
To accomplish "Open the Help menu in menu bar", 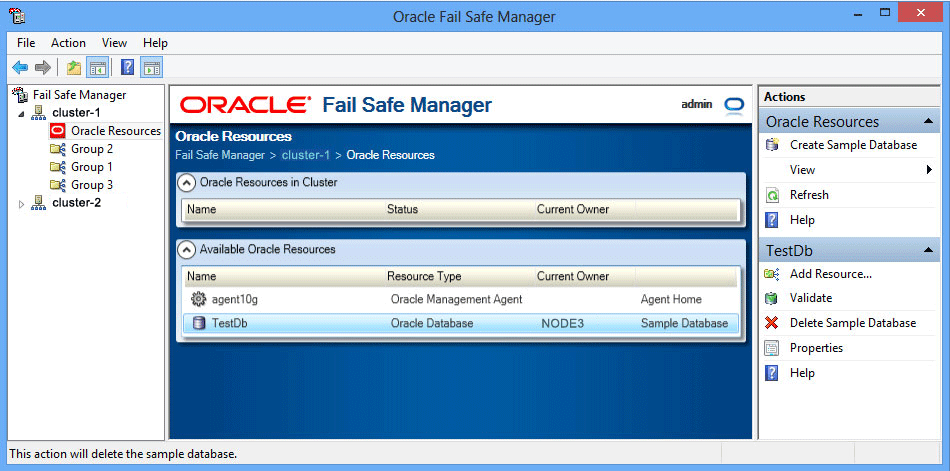I will click(x=155, y=43).
